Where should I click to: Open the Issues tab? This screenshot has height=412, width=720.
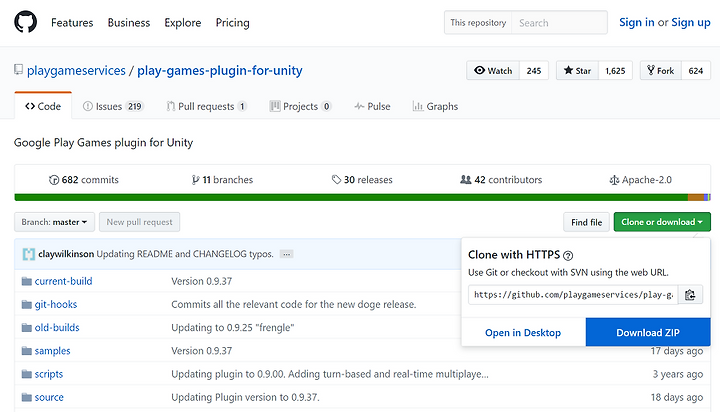pyautogui.click(x=113, y=106)
